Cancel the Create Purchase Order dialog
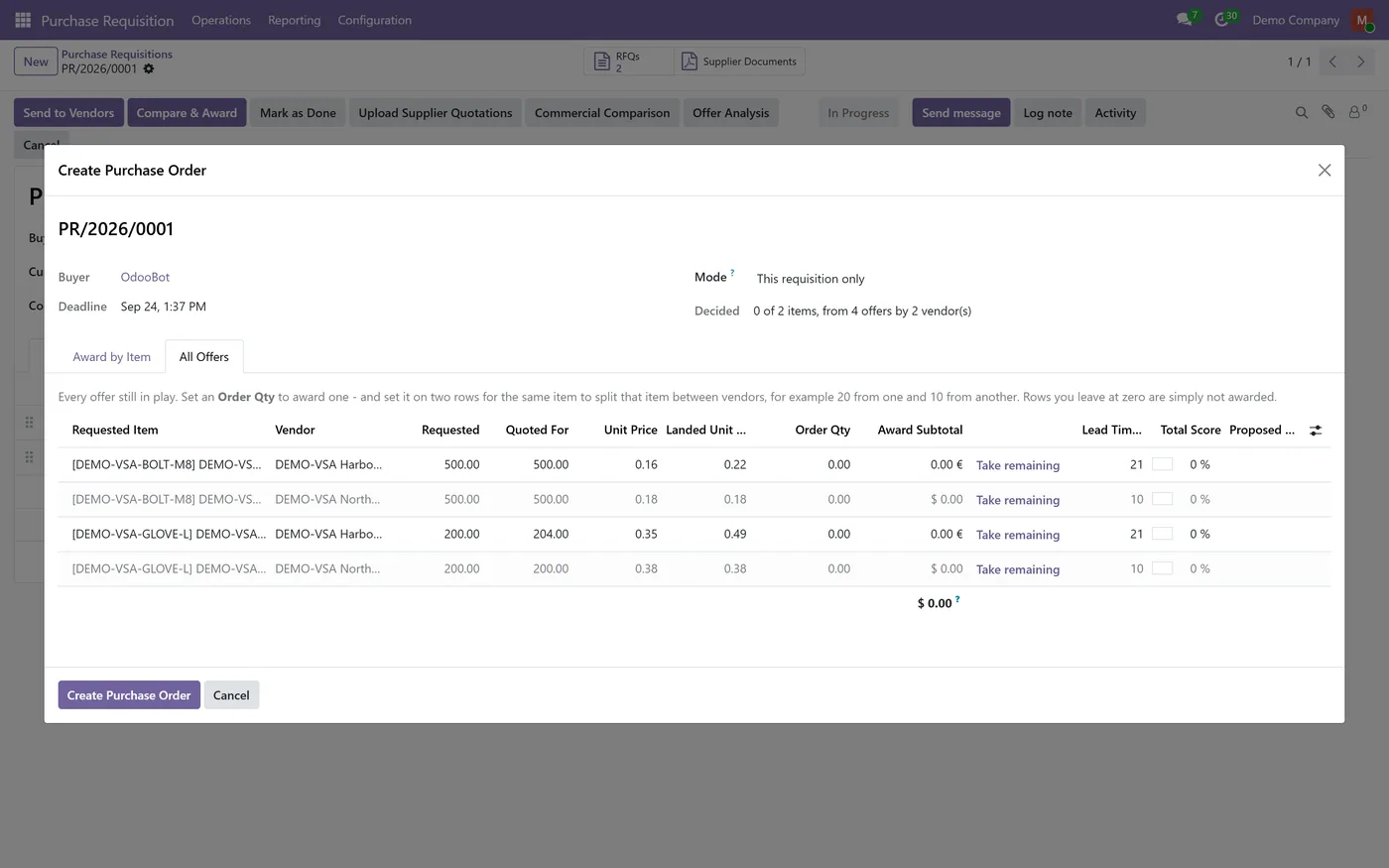Screen dimensions: 1389x868 point(231,695)
